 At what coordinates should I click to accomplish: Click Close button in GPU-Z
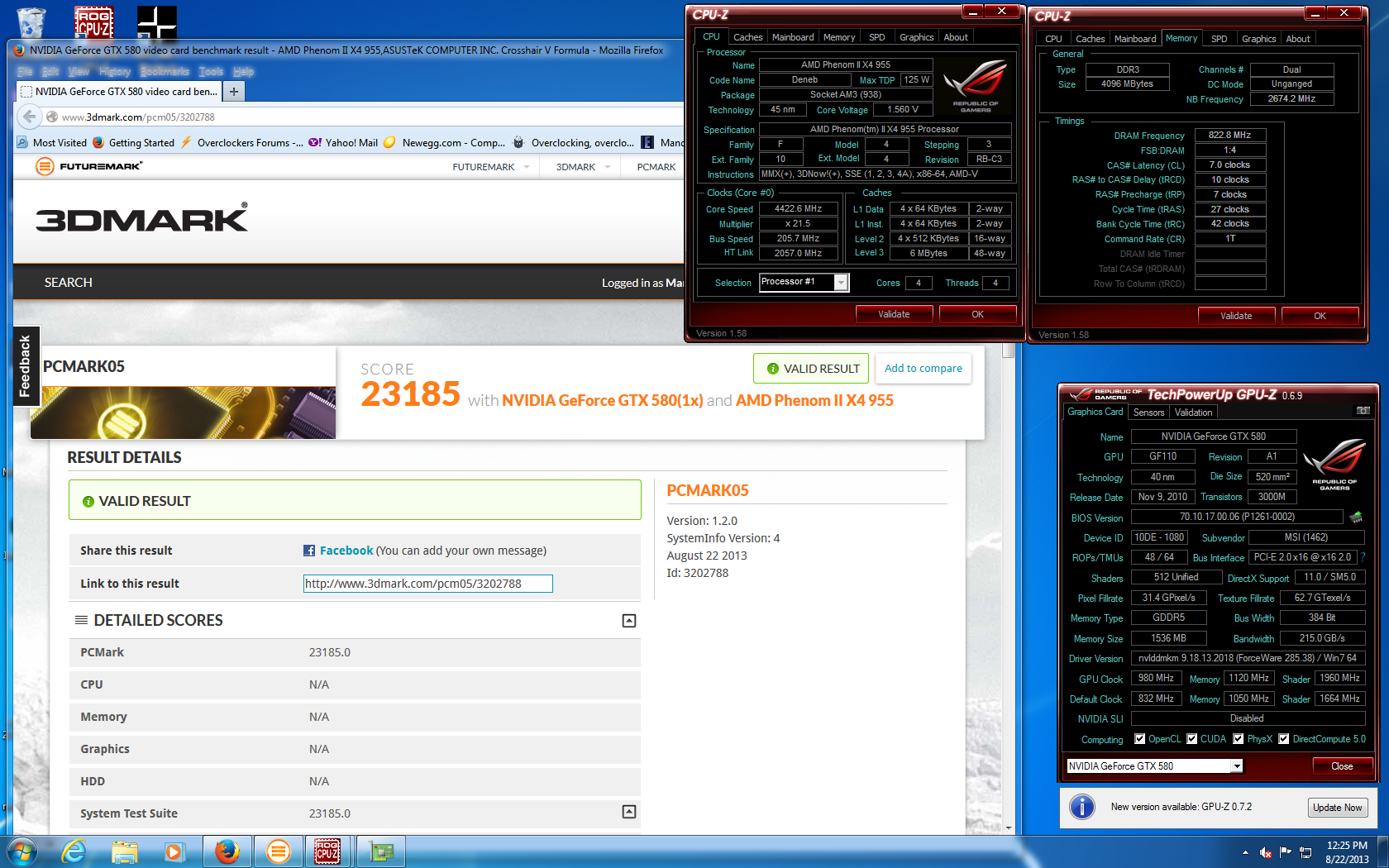[1342, 766]
